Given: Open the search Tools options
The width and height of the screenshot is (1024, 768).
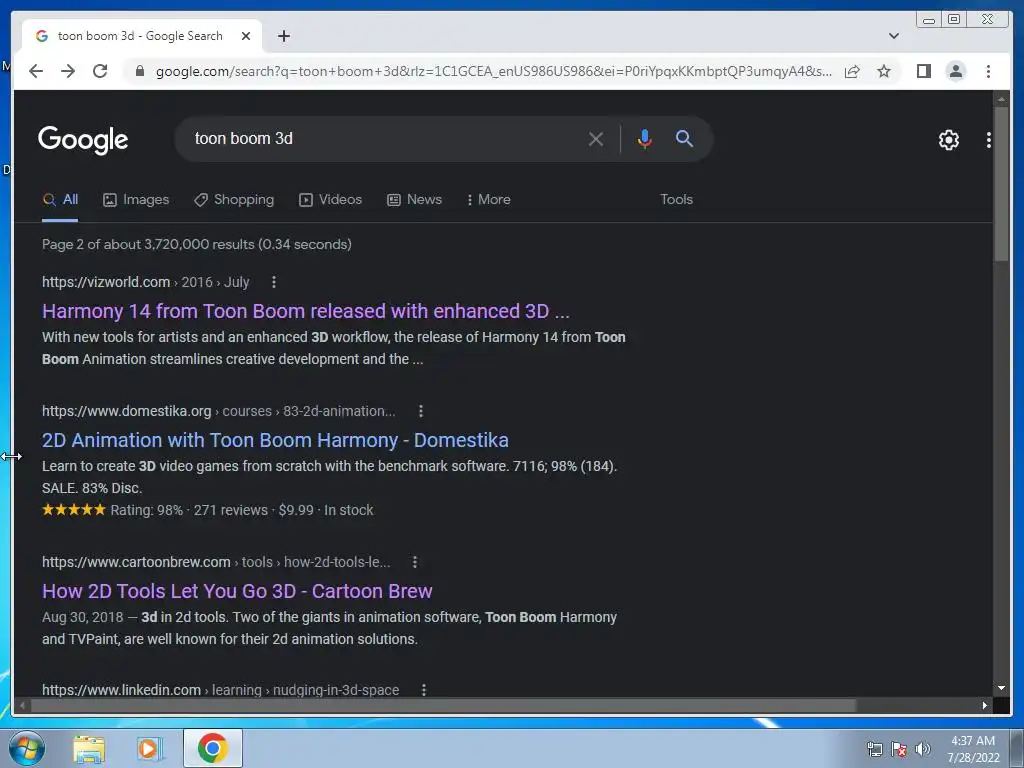Looking at the screenshot, I should coord(676,199).
